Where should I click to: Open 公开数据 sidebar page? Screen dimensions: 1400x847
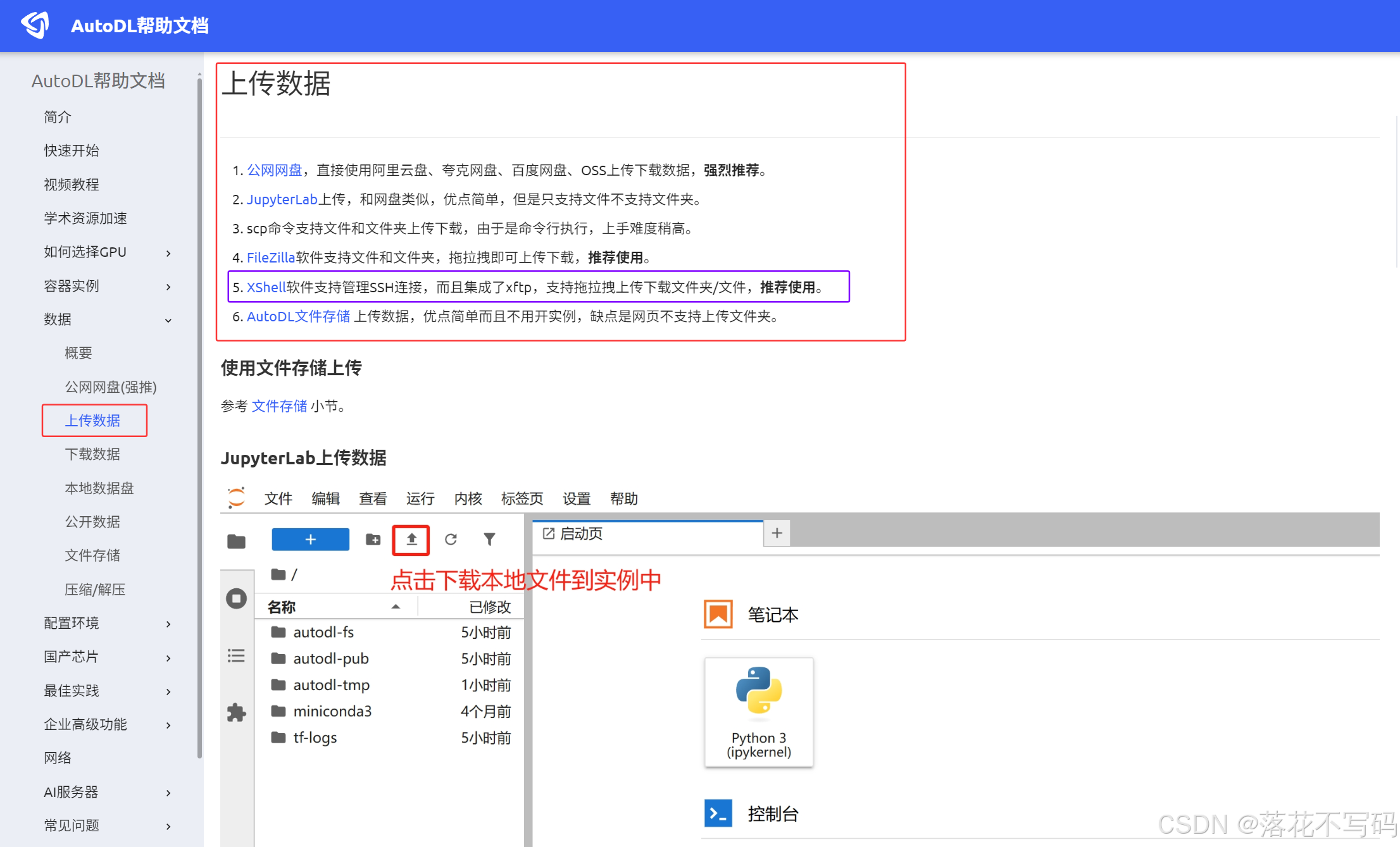point(92,522)
